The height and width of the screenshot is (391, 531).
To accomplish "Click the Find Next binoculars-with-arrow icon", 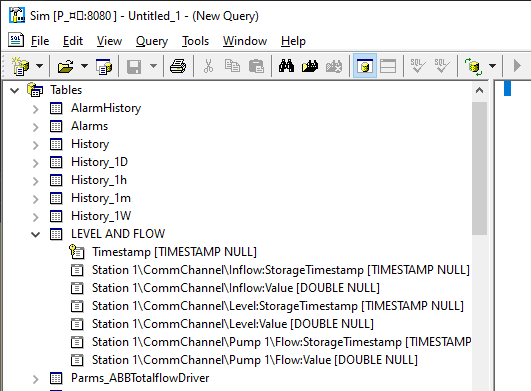I will (x=310, y=66).
